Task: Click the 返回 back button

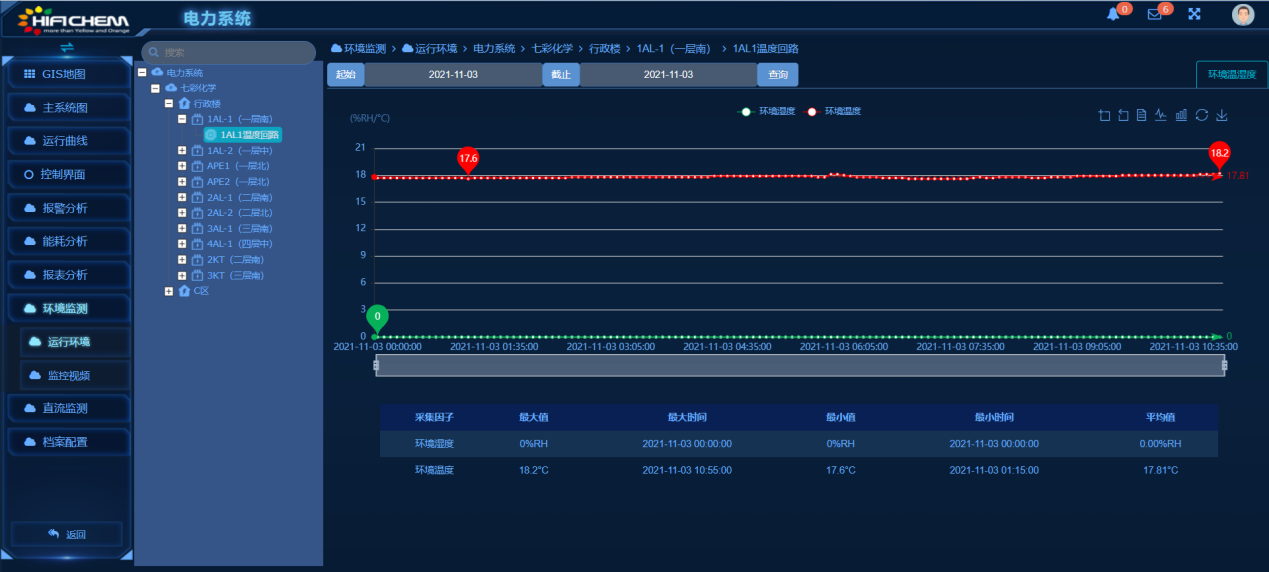Action: pos(67,534)
